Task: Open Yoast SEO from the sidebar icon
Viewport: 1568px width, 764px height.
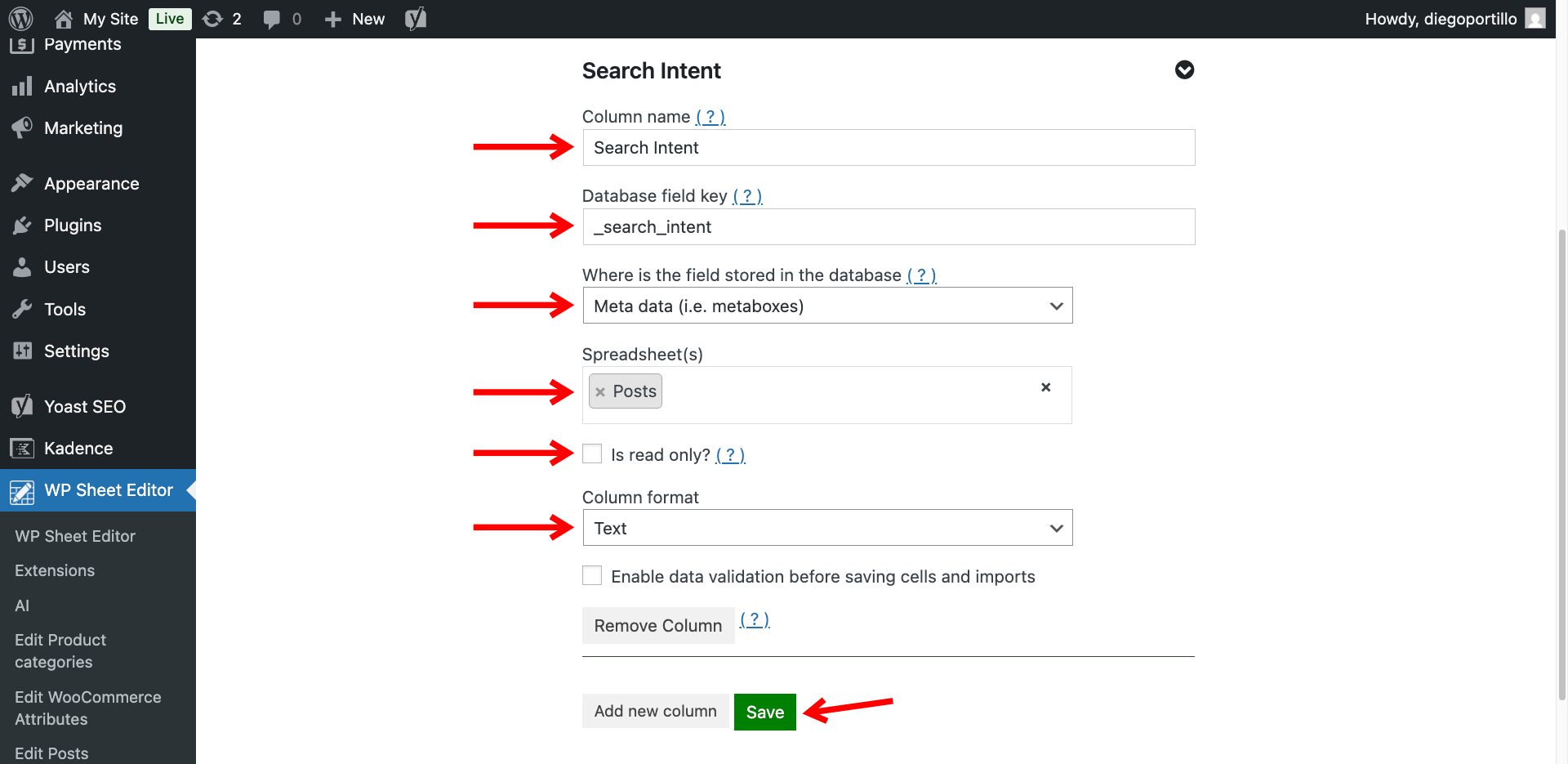Action: (20, 405)
